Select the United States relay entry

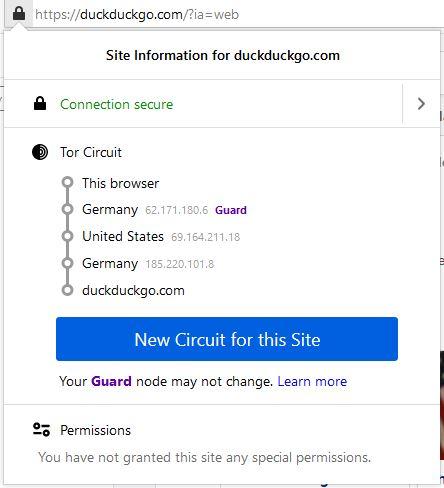tap(161, 236)
